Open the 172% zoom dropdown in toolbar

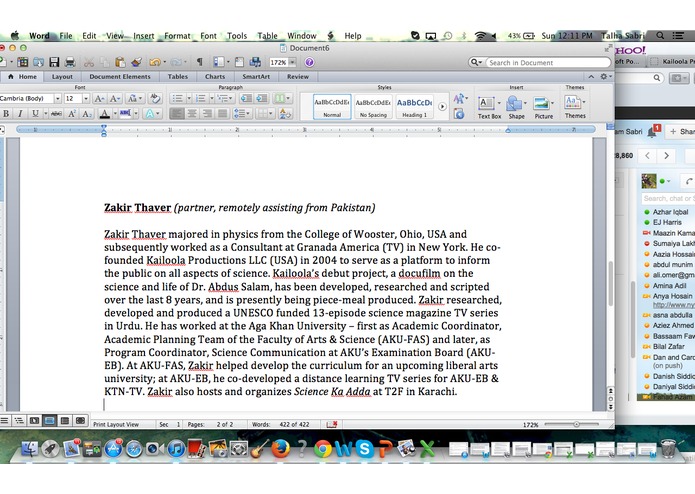292,62
